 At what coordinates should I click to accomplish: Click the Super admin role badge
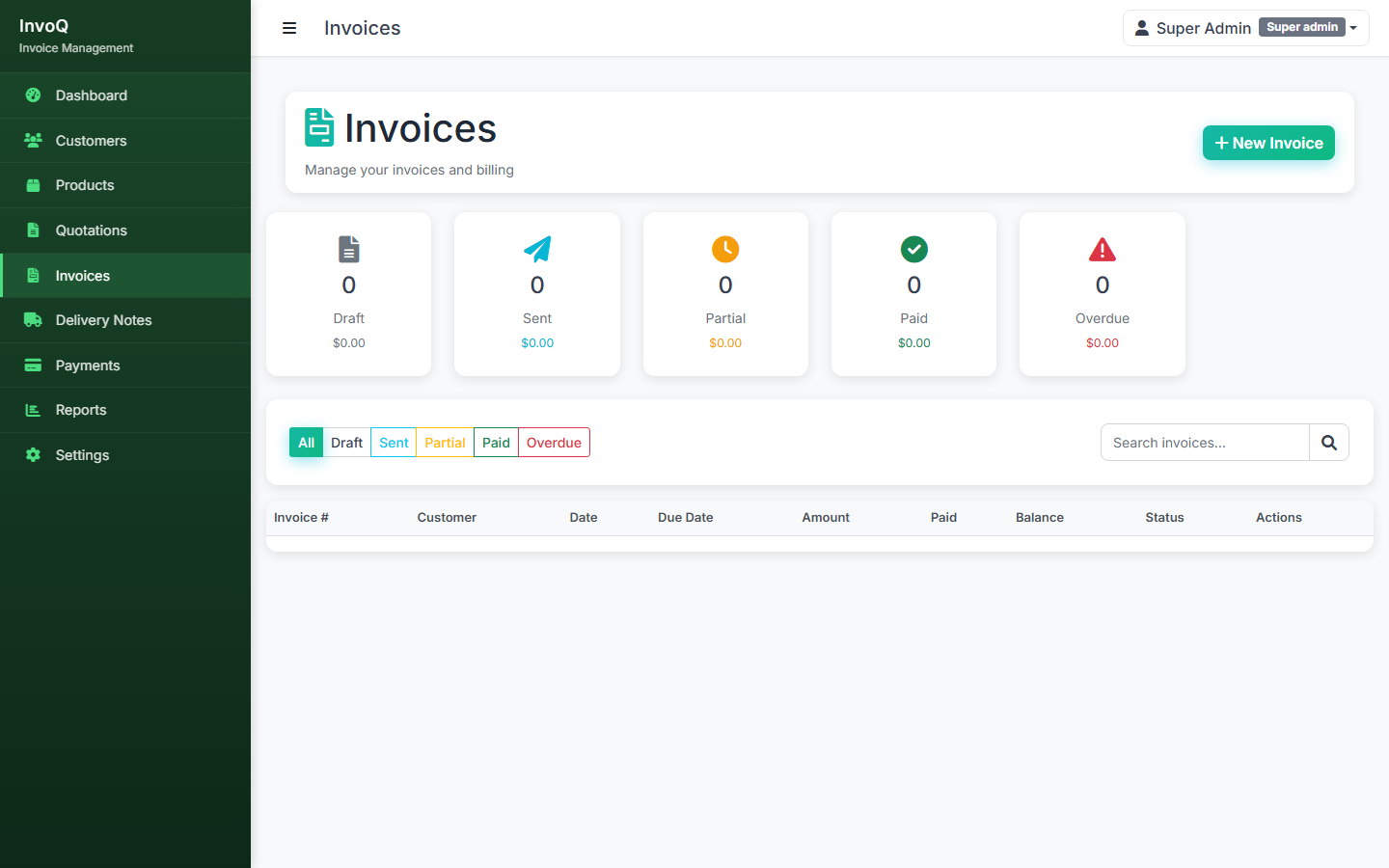(x=1301, y=27)
